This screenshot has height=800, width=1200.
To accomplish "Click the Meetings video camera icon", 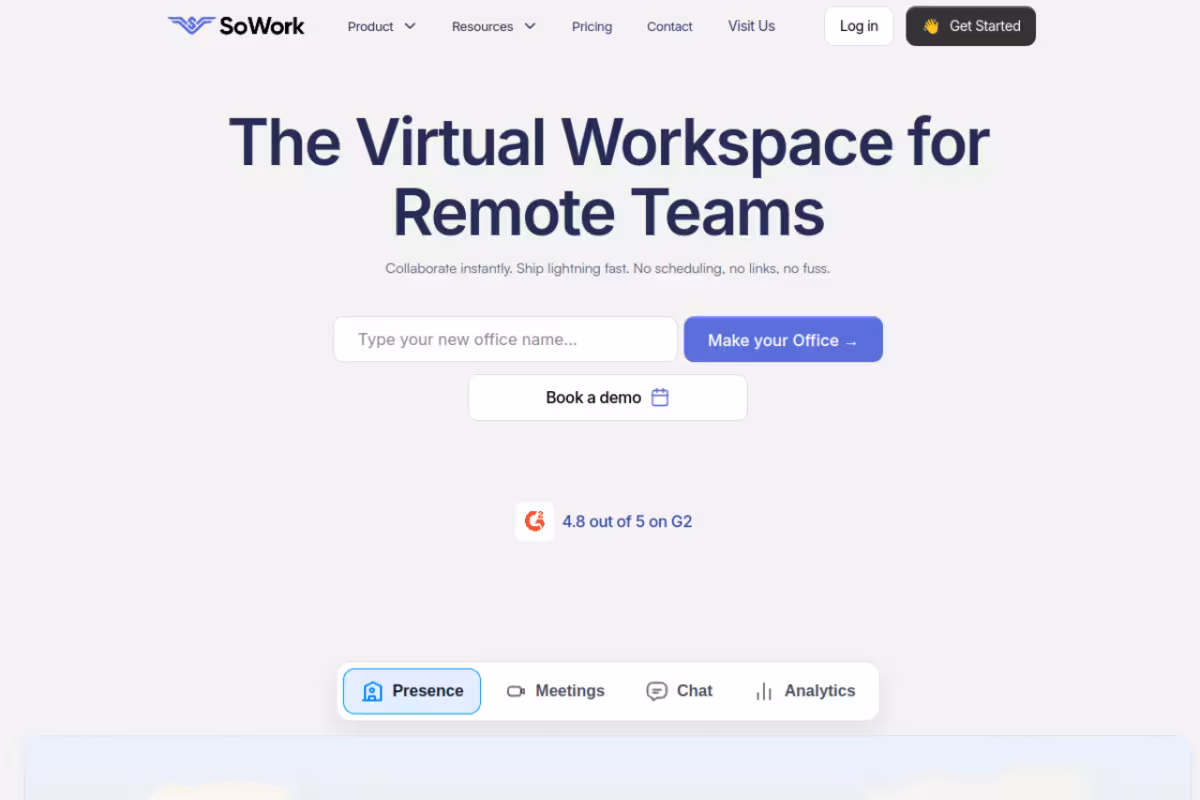I will (516, 691).
